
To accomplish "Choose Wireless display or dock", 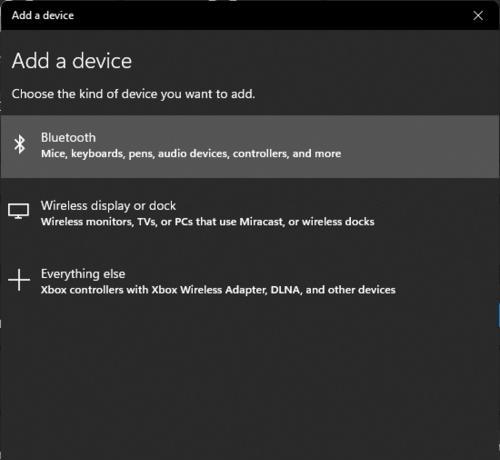I will [x=250, y=213].
